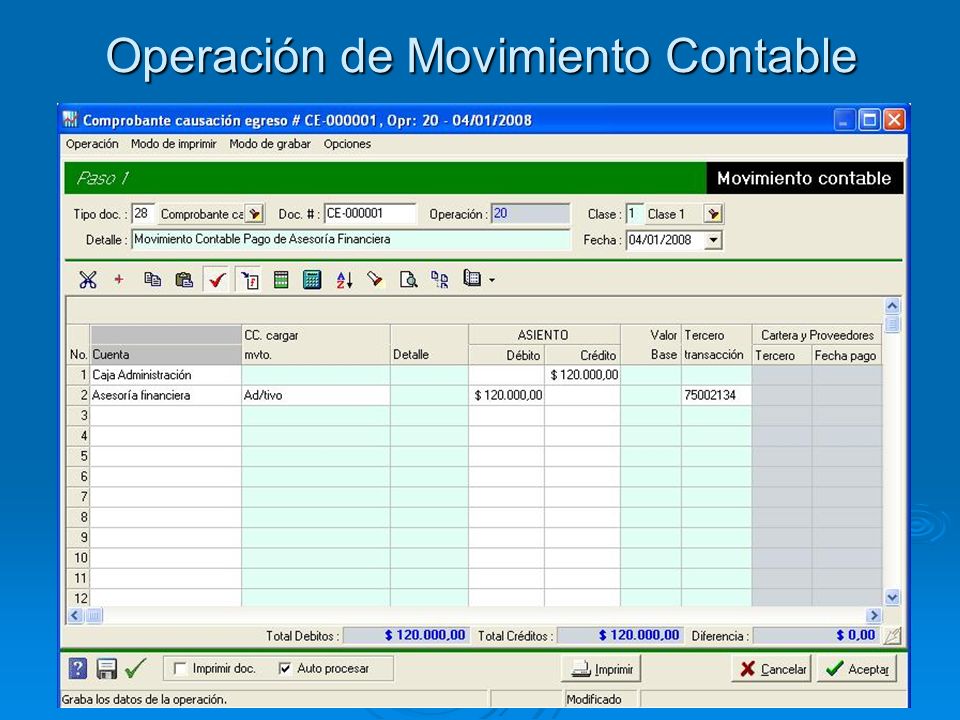Image resolution: width=960 pixels, height=720 pixels.
Task: Click the linked documents icon
Action: click(440, 280)
